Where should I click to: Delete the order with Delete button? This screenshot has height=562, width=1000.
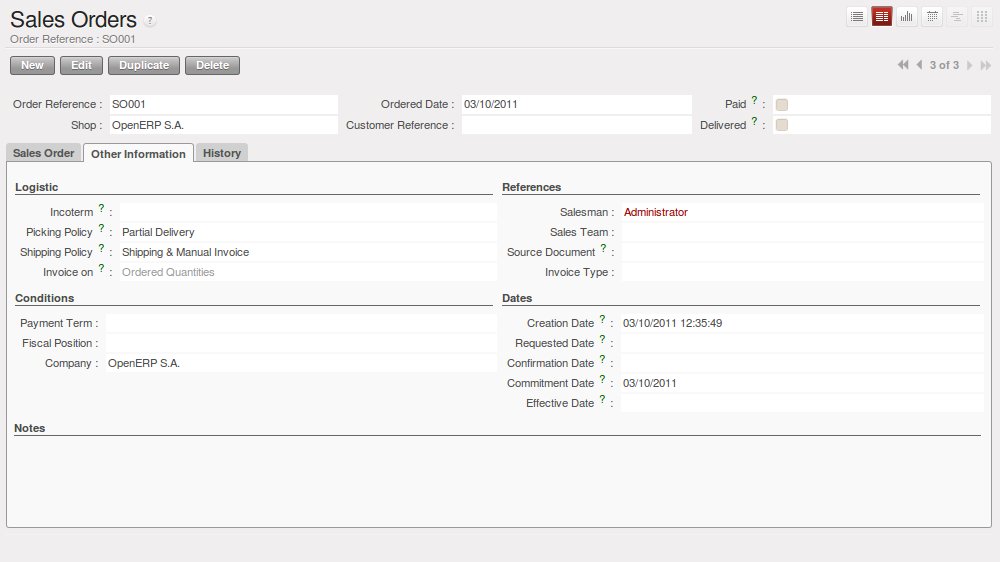[212, 65]
